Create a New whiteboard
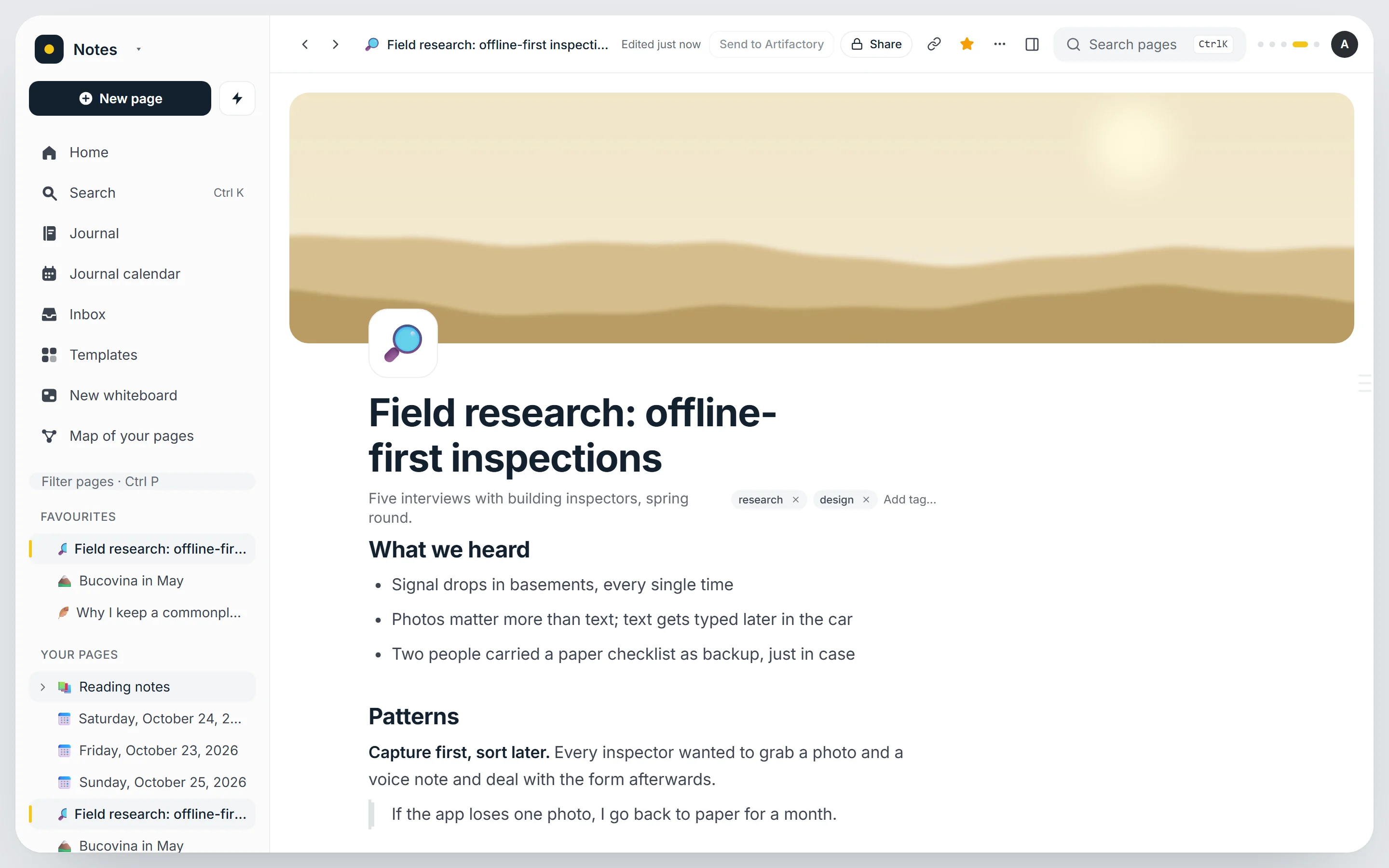 pos(142,395)
